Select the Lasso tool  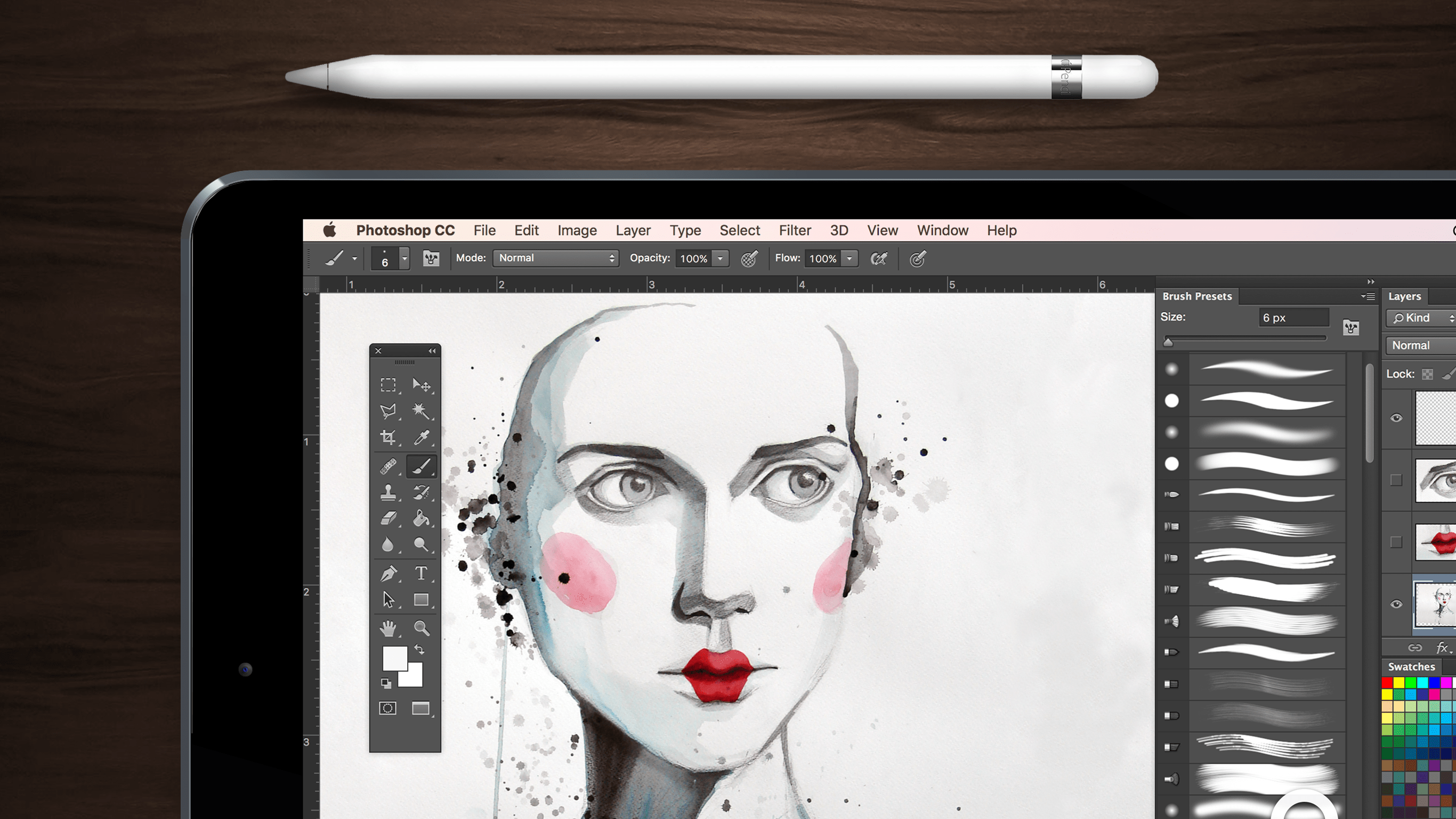[x=388, y=411]
